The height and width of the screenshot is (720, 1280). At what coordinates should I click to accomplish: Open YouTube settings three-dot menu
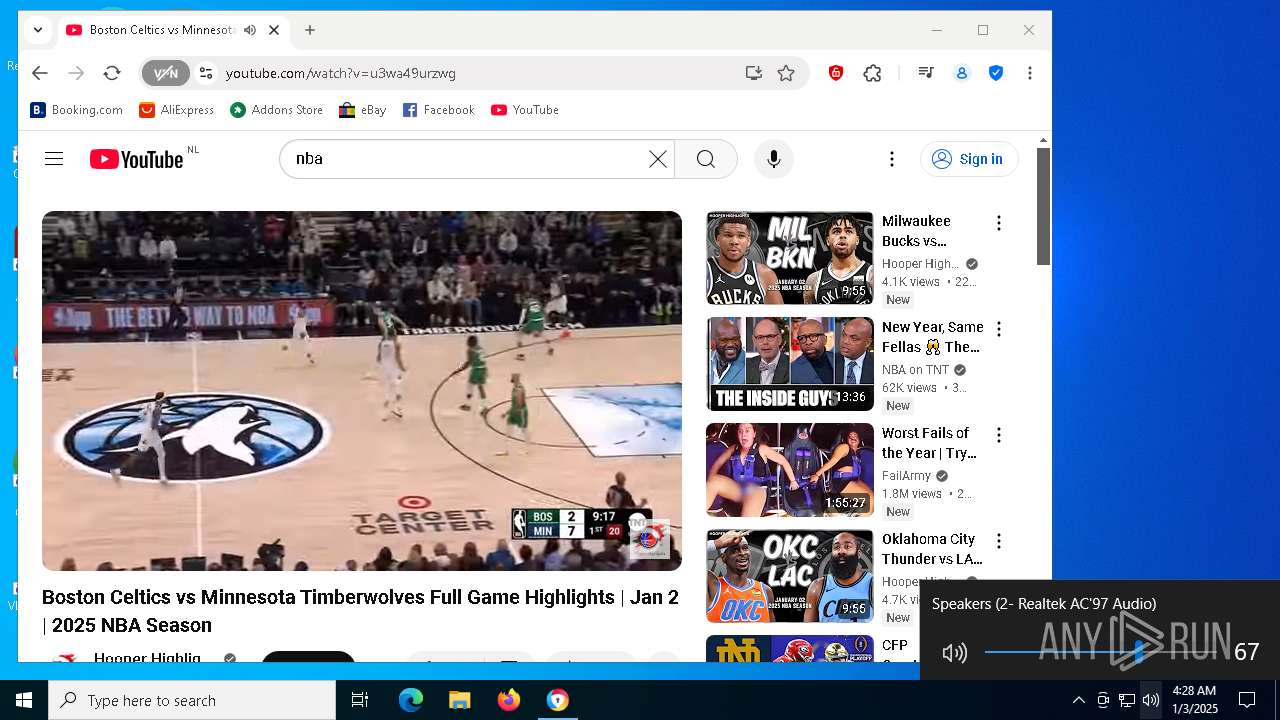pyautogui.click(x=892, y=159)
